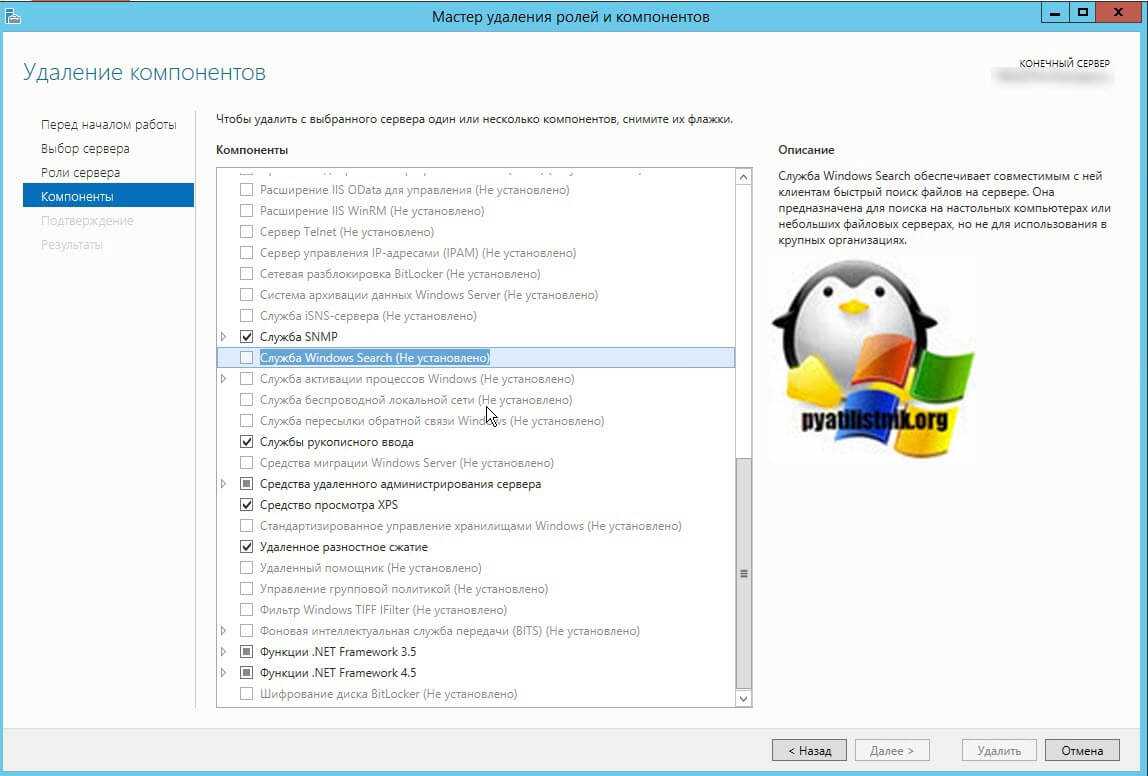Image resolution: width=1148 pixels, height=776 pixels.
Task: Uncheck Службы рукописного ввода checkbox
Action: (247, 442)
